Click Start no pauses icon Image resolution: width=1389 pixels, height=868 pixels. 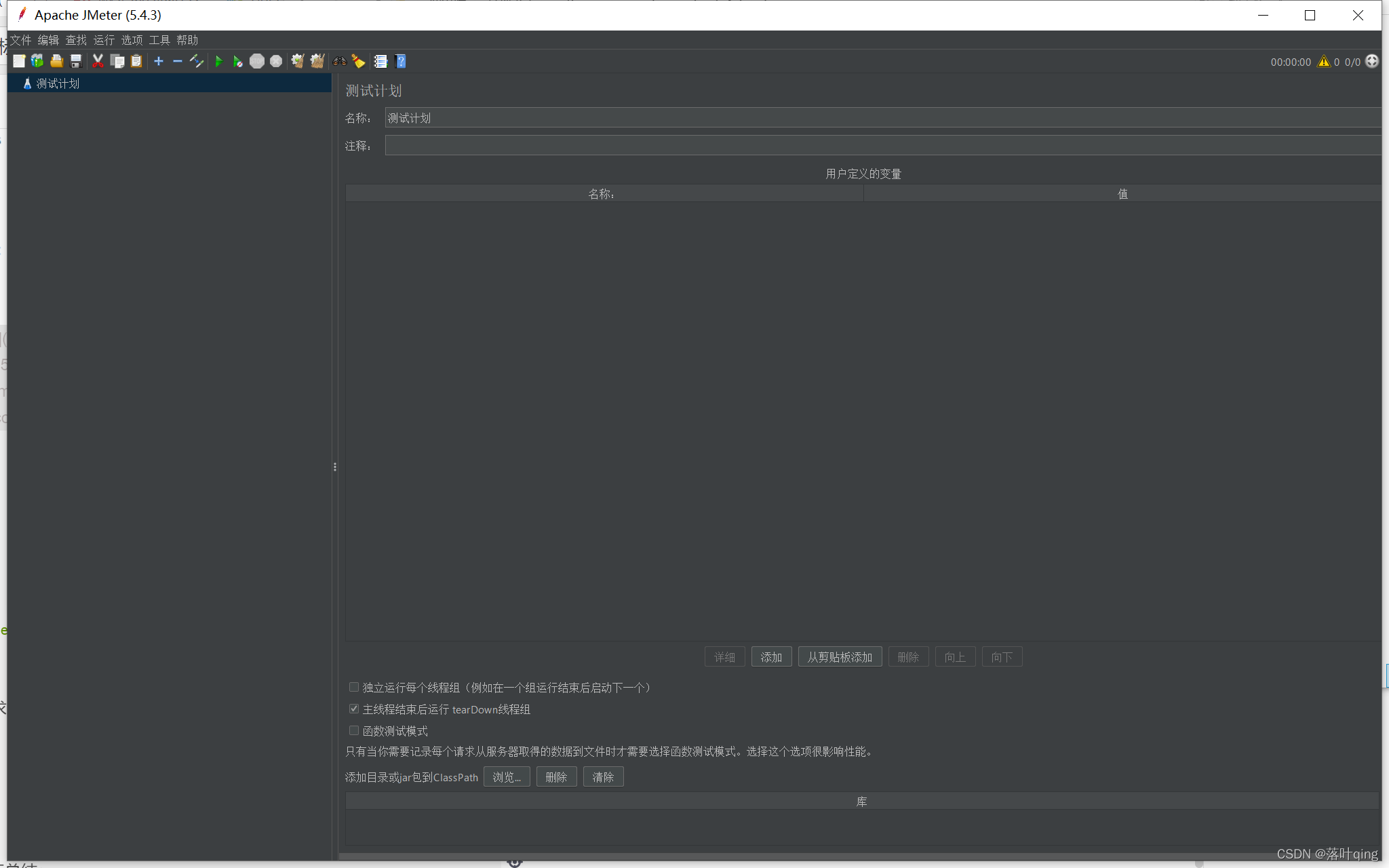click(x=237, y=62)
